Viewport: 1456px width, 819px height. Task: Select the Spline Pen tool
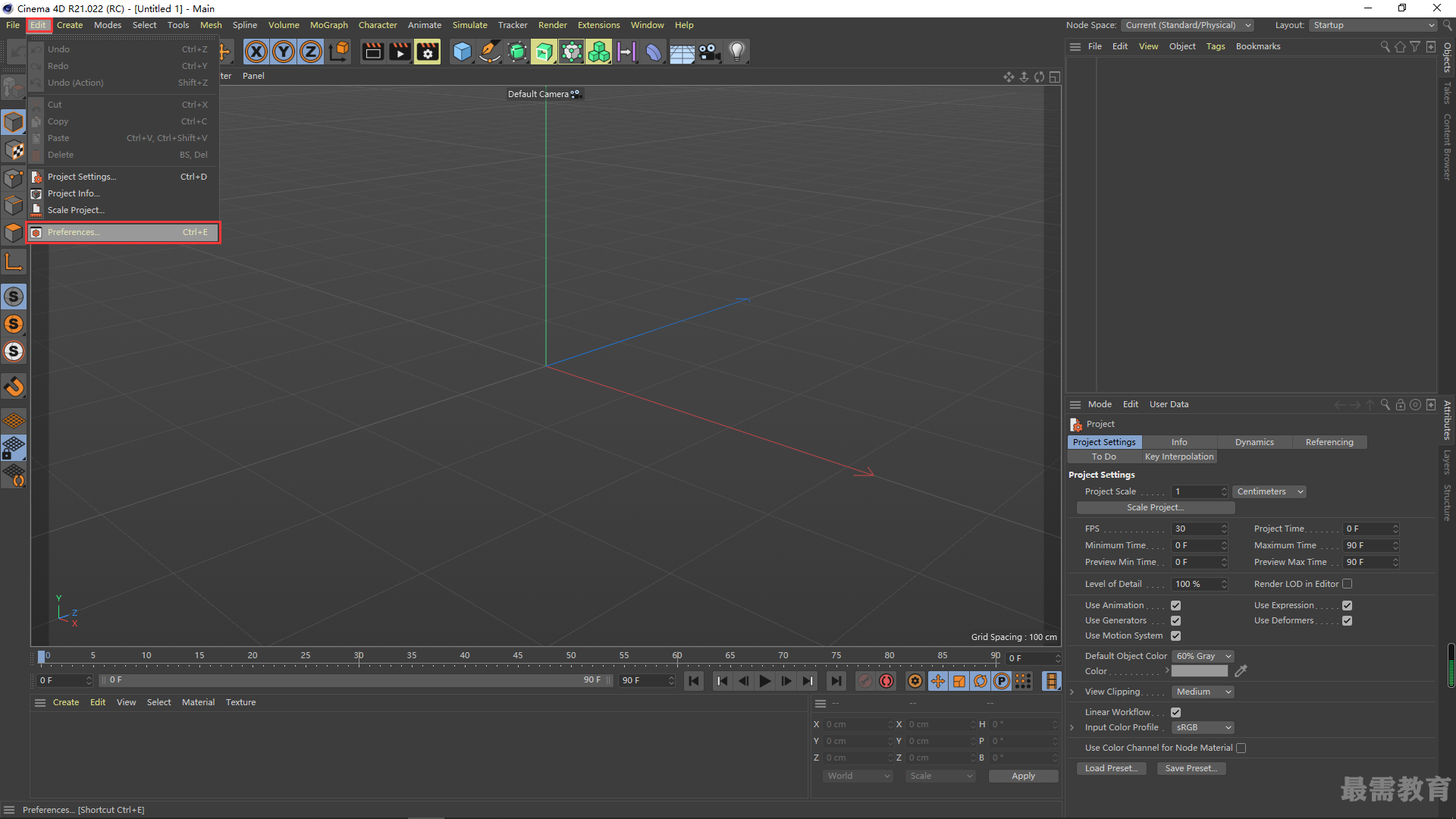click(490, 52)
